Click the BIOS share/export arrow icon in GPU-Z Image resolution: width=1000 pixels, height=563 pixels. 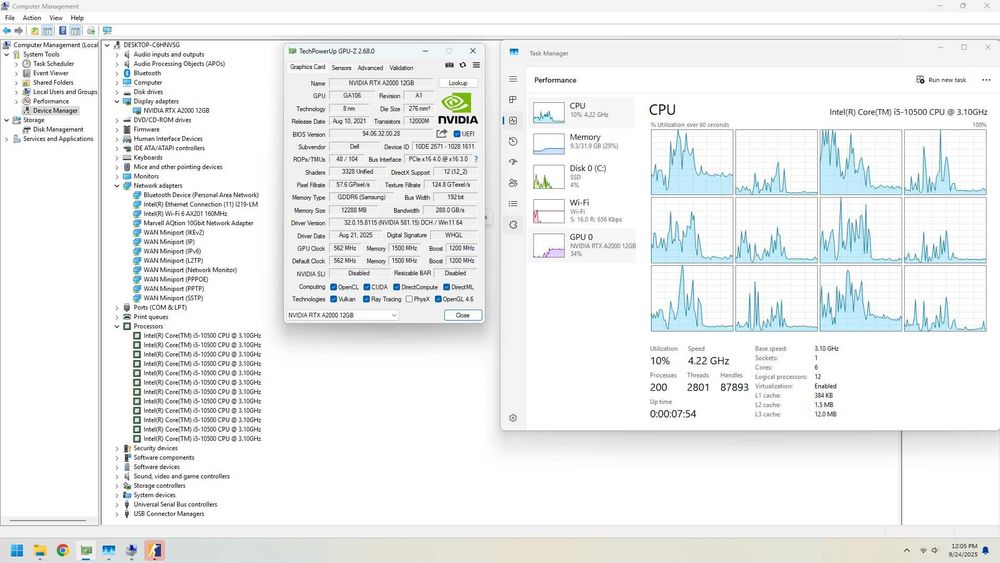441,133
